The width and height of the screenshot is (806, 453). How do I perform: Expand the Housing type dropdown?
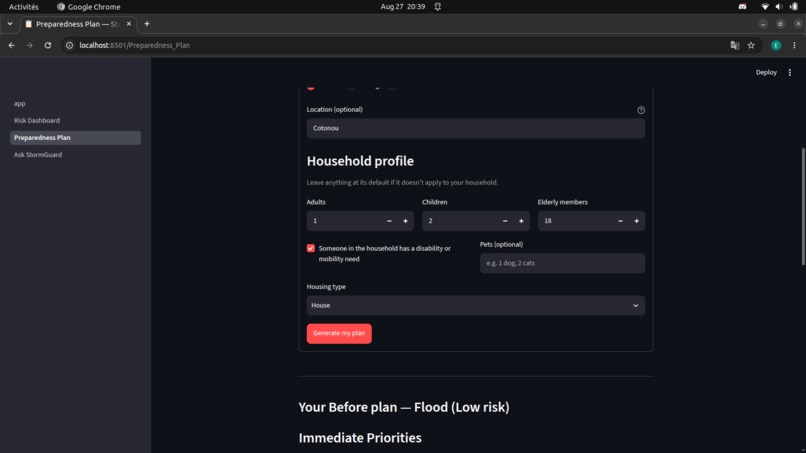click(x=475, y=305)
